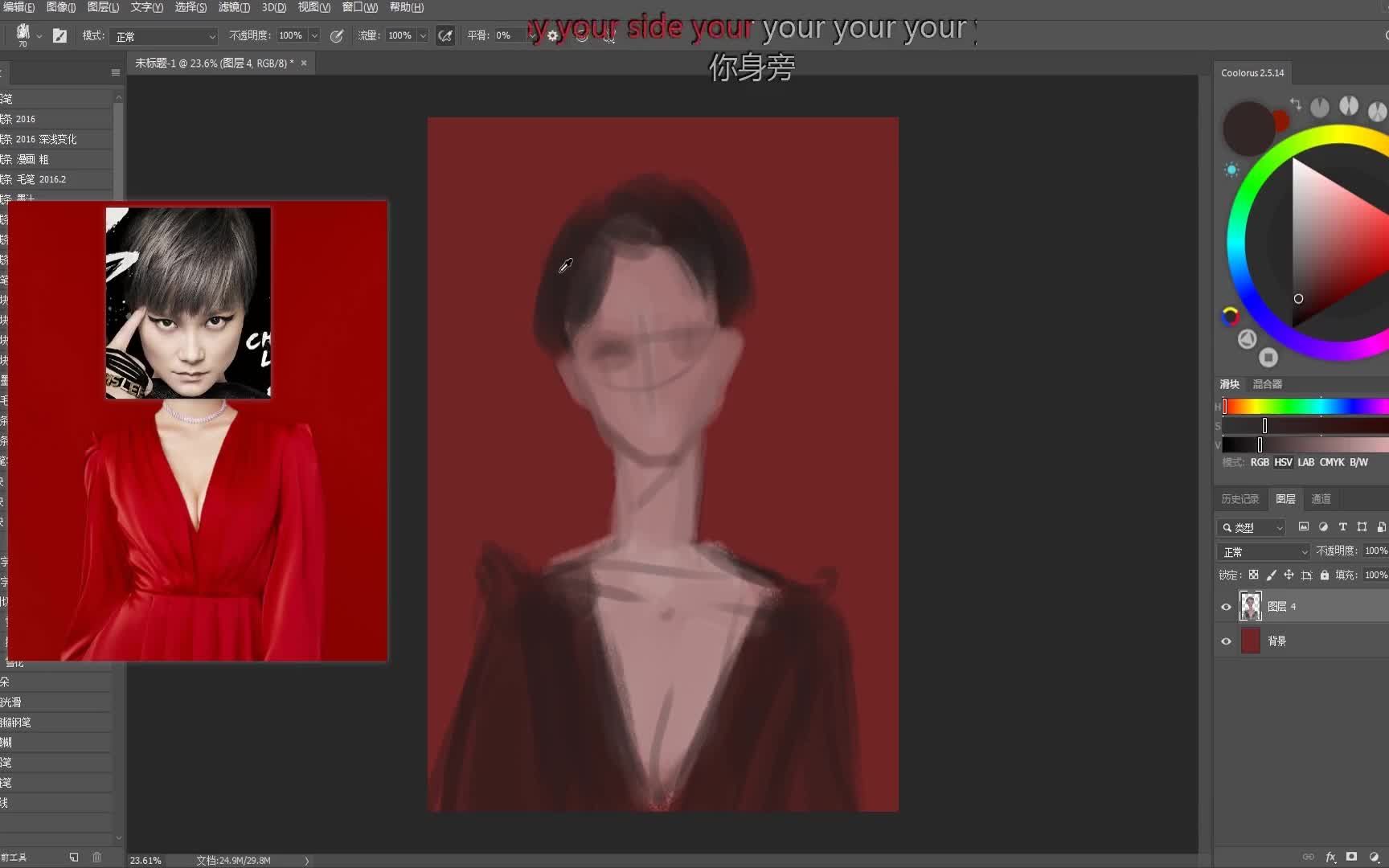Viewport: 1389px width, 868px height.
Task: Click the first Coolorus gamut mask icon
Action: [x=1320, y=107]
